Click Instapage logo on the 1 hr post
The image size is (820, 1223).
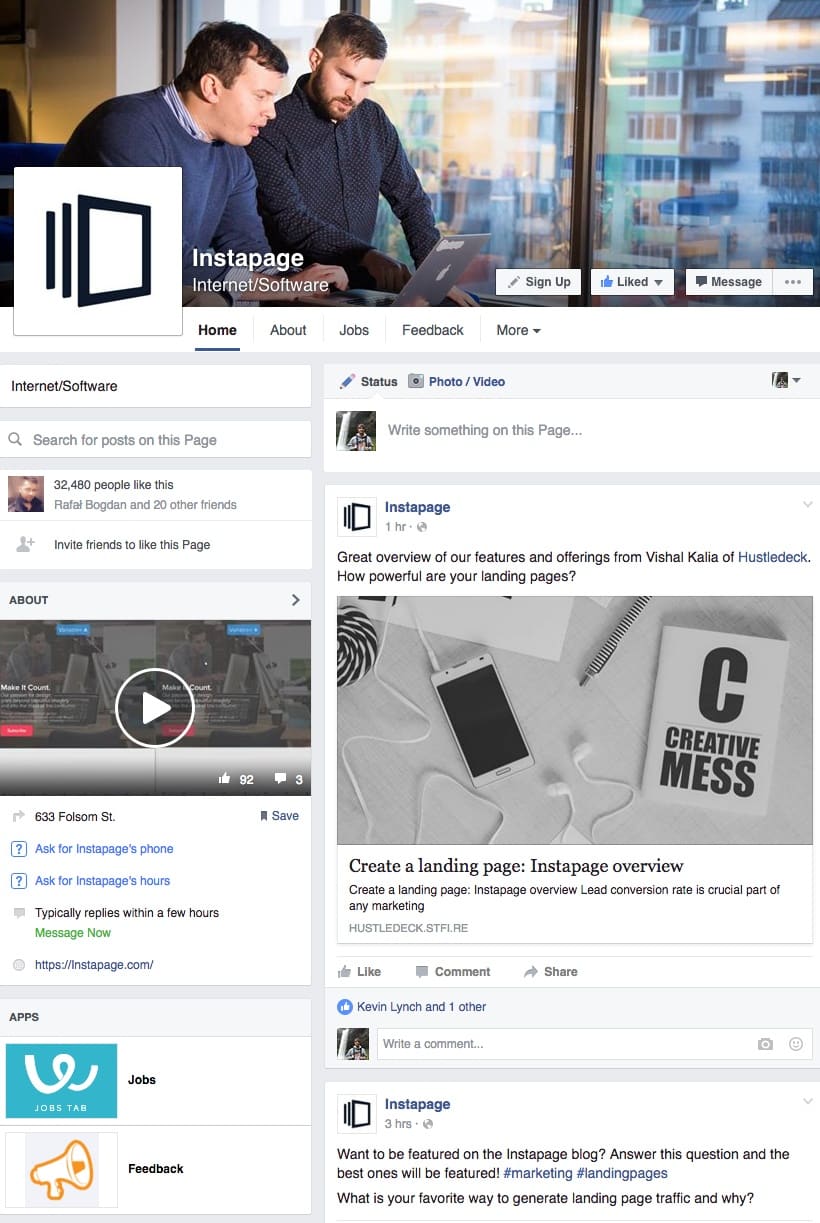(357, 517)
